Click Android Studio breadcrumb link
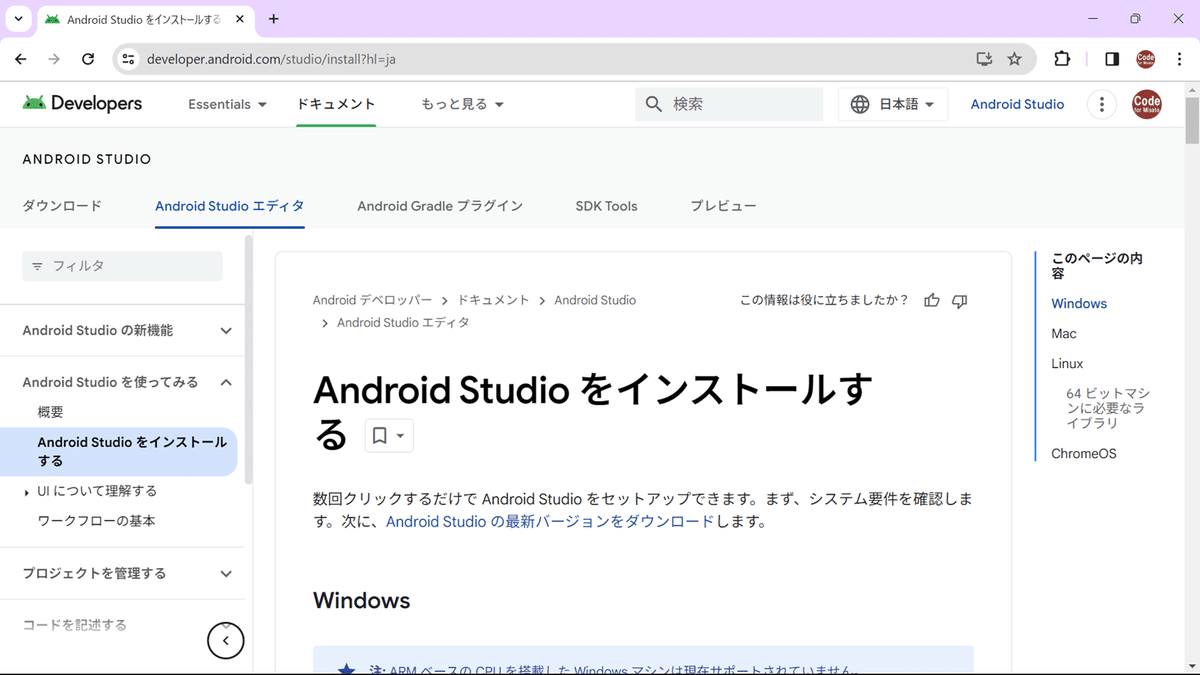The height and width of the screenshot is (675, 1200). [x=595, y=300]
